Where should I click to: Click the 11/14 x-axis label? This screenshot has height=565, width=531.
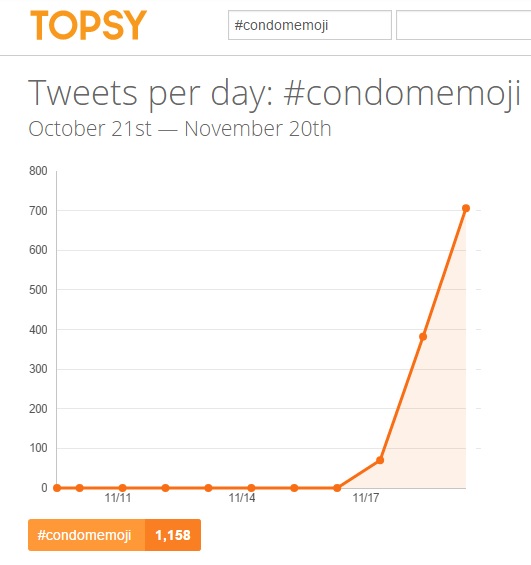(242, 498)
